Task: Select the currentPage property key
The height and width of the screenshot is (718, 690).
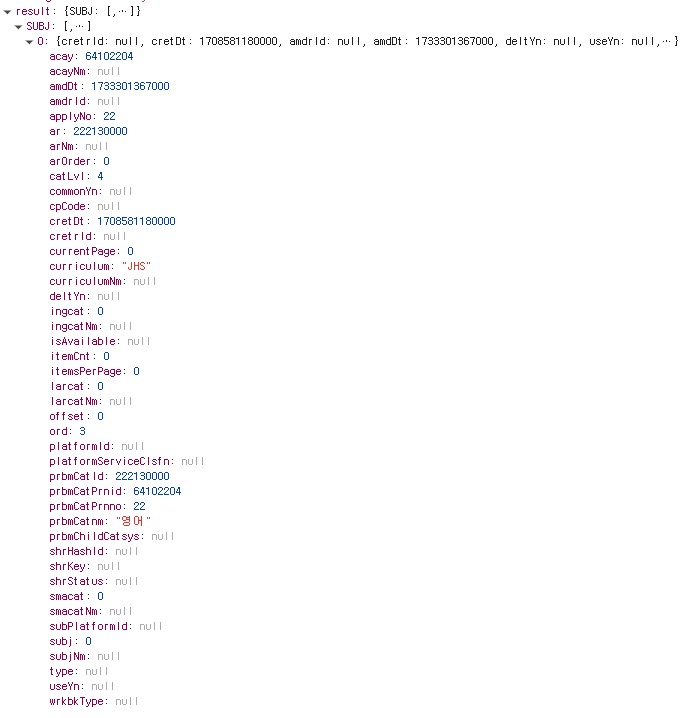Action: point(84,251)
